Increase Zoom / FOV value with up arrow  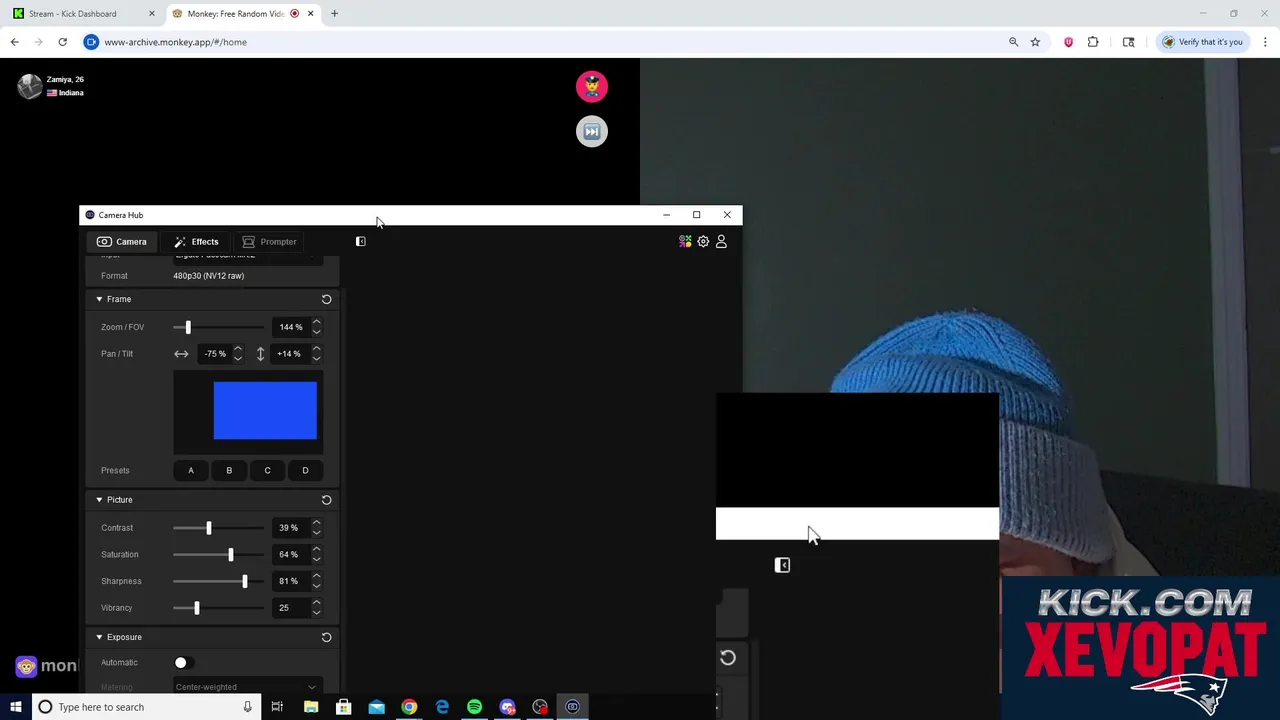(x=316, y=322)
